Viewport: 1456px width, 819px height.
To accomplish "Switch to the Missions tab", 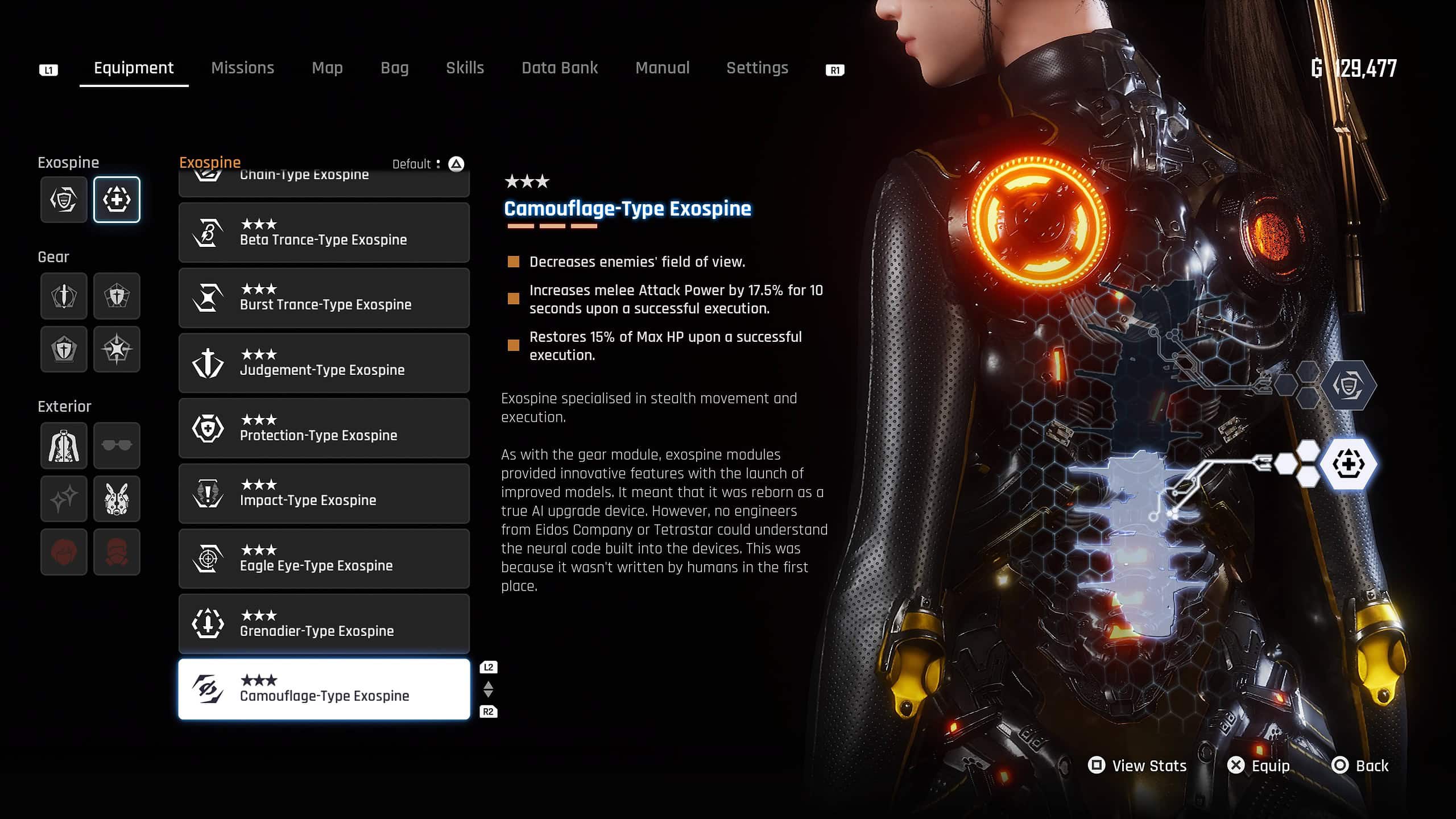I will coord(242,68).
